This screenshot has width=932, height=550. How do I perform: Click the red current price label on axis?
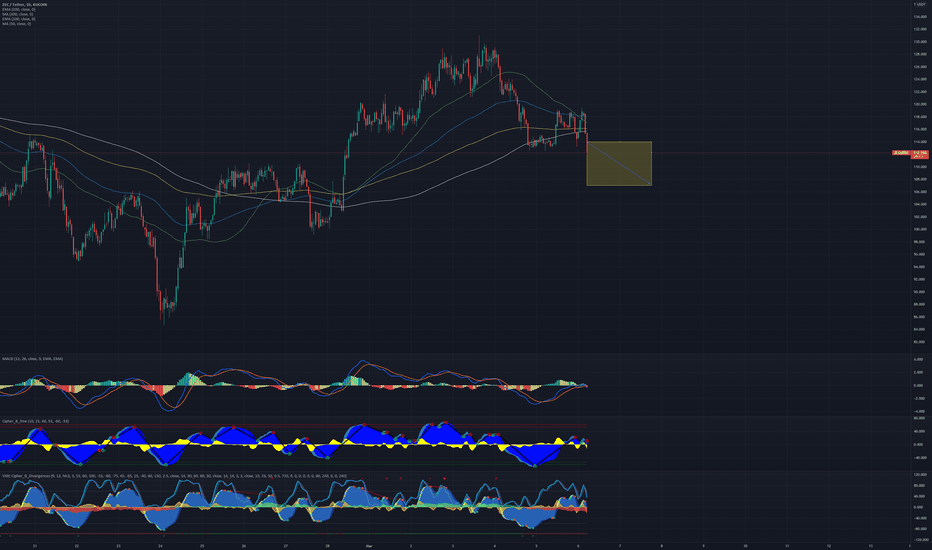[x=920, y=153]
